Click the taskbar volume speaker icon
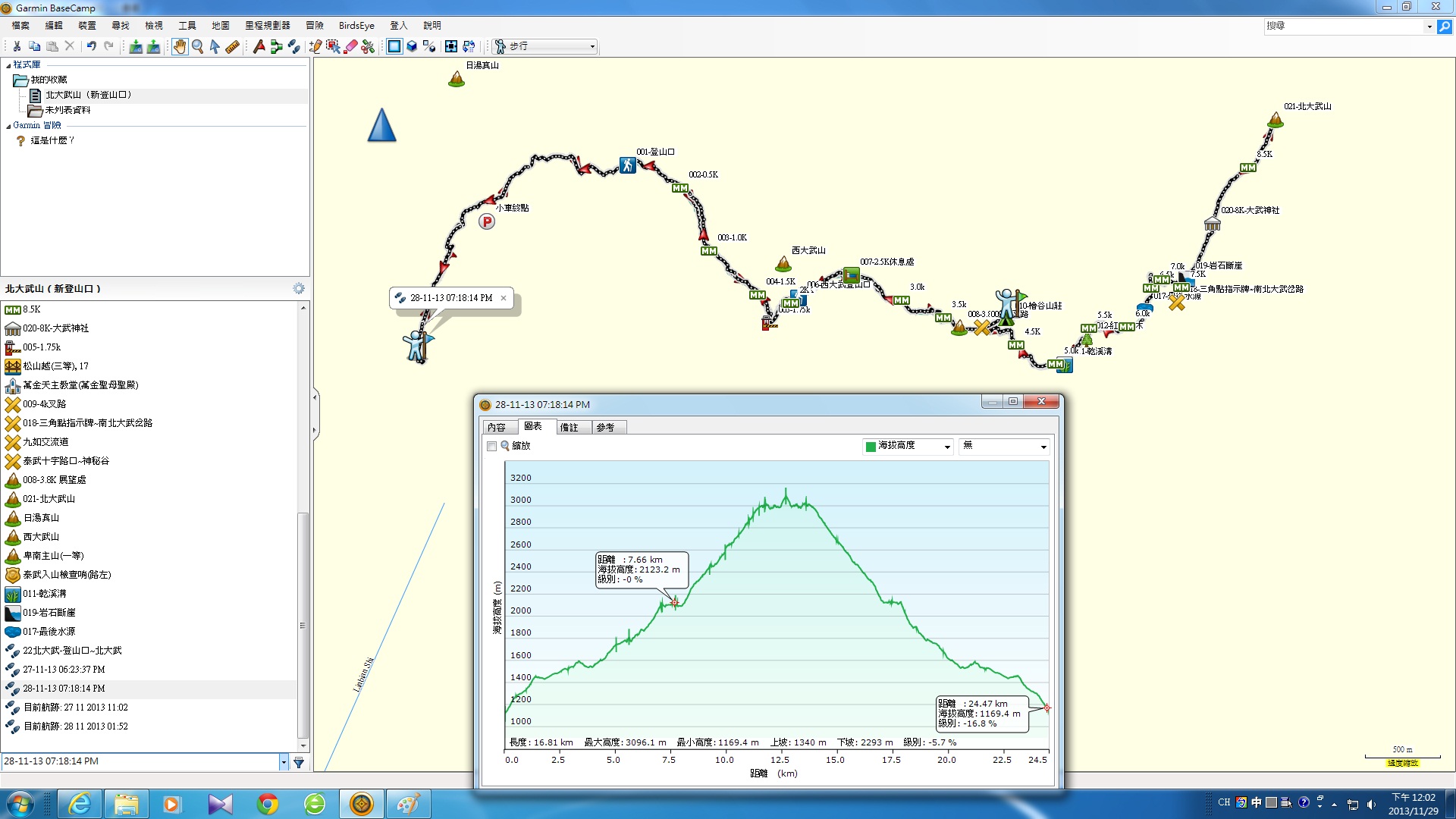Screen dimensions: 1456x819 click(1370, 804)
